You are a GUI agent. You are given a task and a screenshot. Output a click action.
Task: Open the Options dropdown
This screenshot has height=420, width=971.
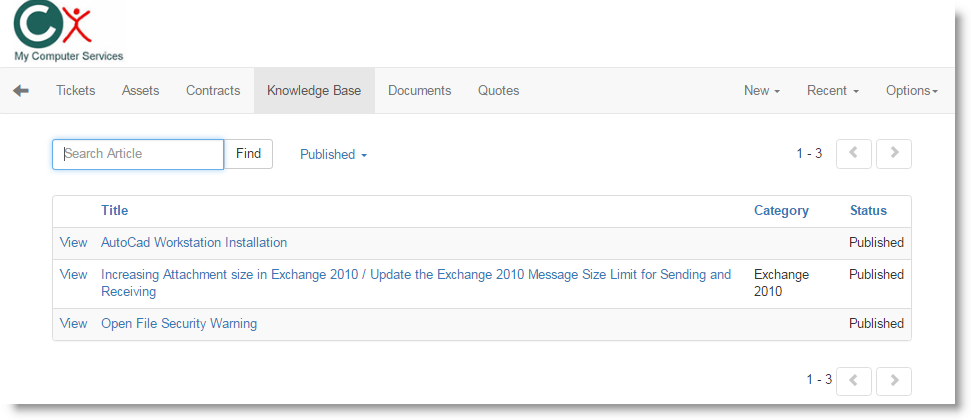[911, 91]
